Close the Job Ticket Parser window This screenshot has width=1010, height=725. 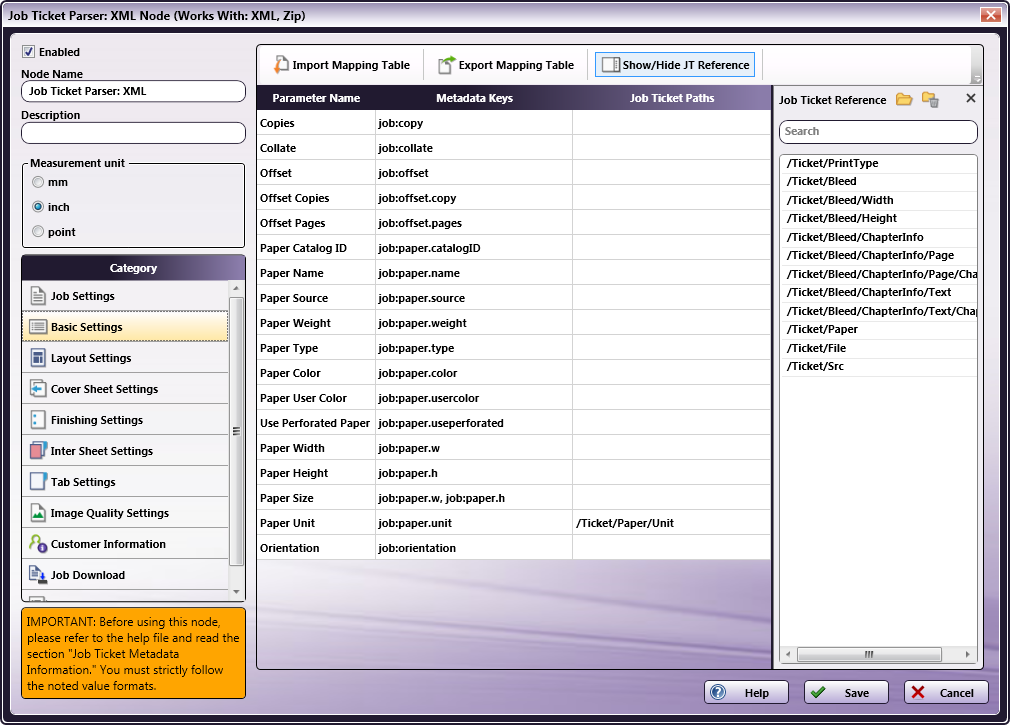990,15
